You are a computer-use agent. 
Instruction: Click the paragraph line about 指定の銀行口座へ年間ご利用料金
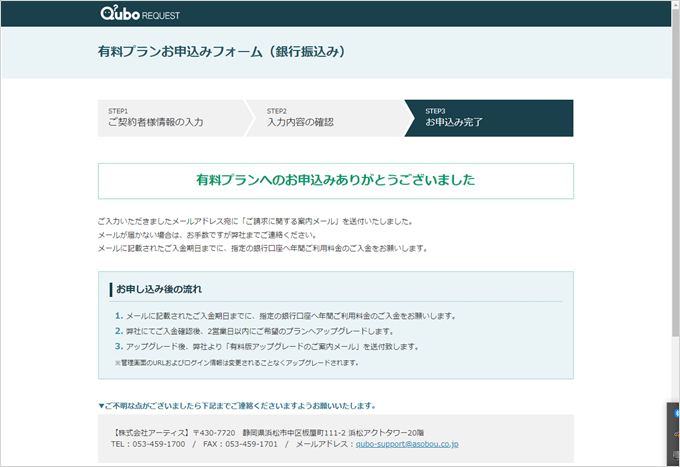[x=263, y=248]
